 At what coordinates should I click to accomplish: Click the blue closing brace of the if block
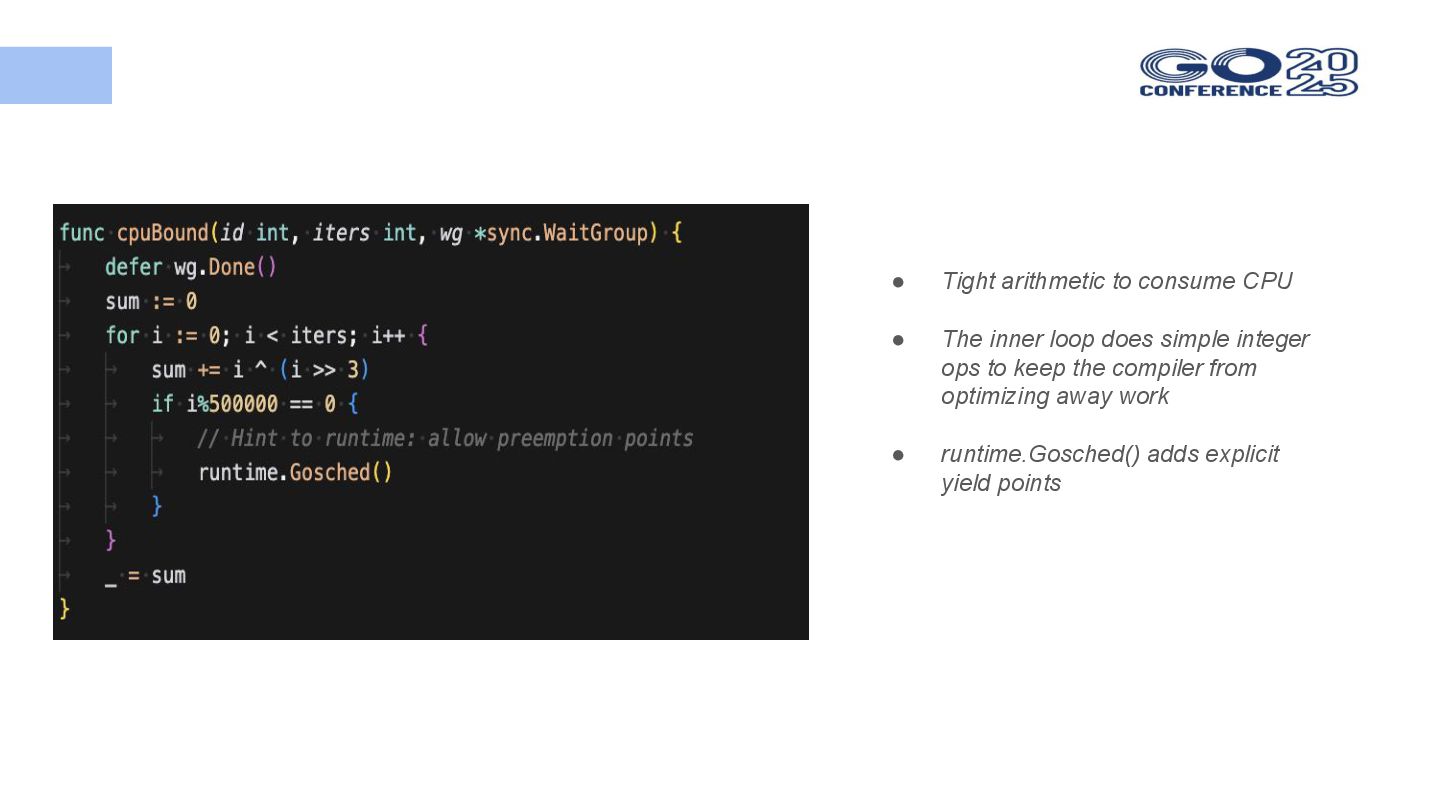(x=156, y=506)
